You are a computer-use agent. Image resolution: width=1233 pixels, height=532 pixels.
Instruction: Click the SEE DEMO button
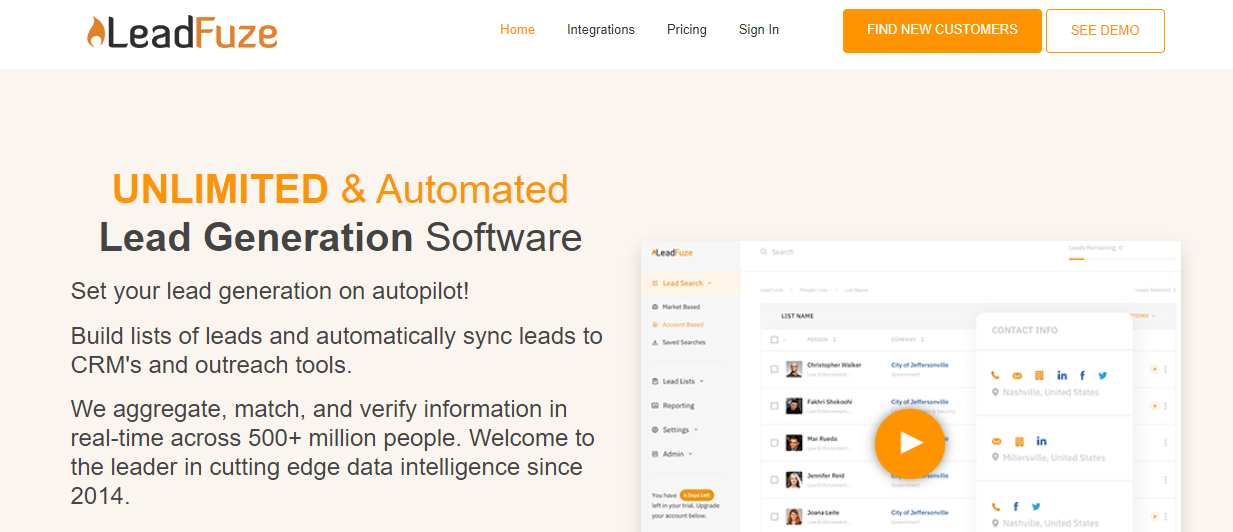[1105, 31]
